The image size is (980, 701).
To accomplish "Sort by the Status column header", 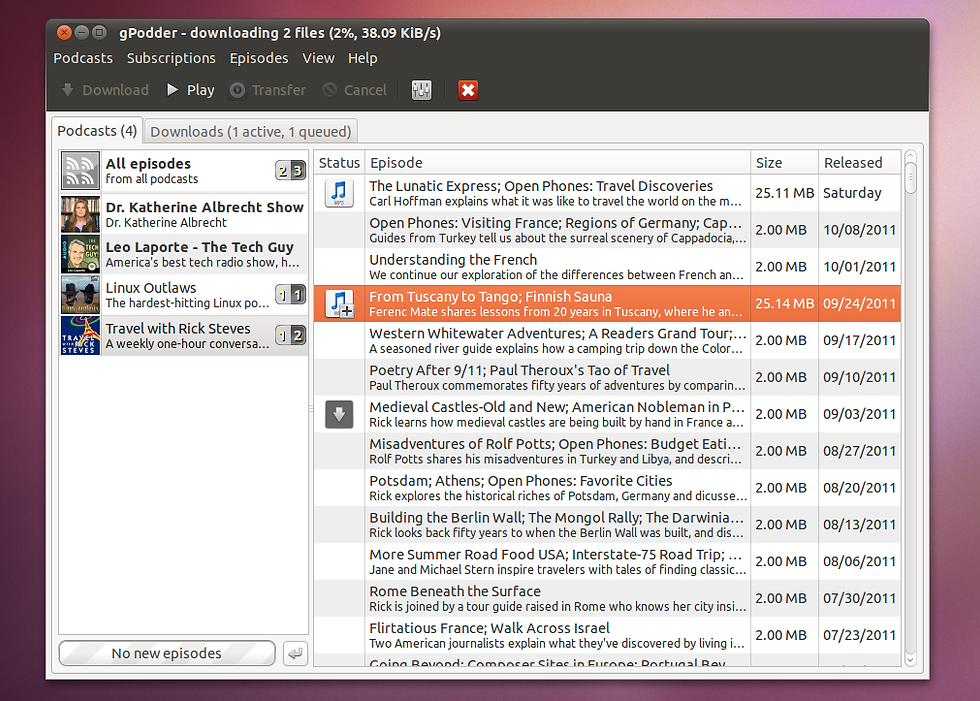I will [x=339, y=163].
